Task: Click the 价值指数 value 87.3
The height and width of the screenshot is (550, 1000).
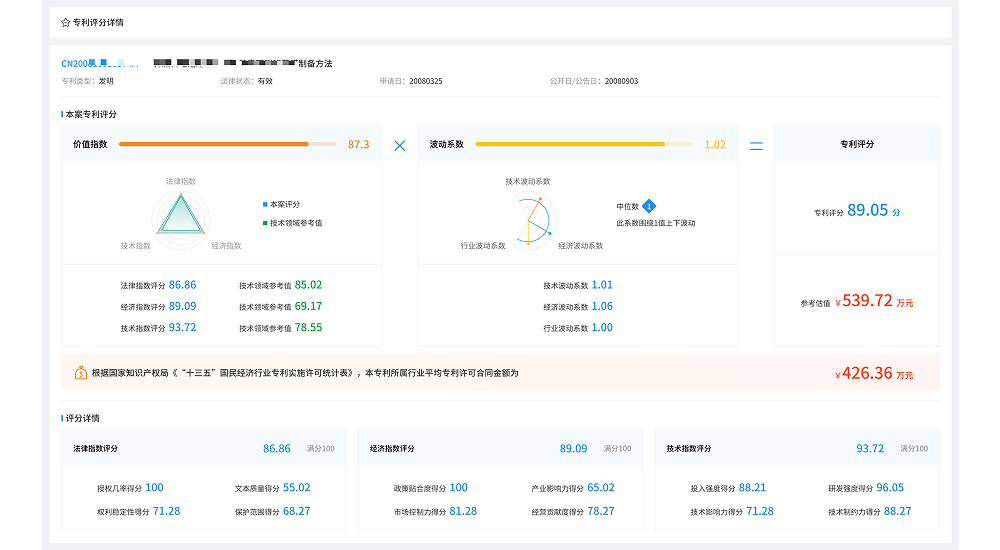Action: click(x=358, y=145)
